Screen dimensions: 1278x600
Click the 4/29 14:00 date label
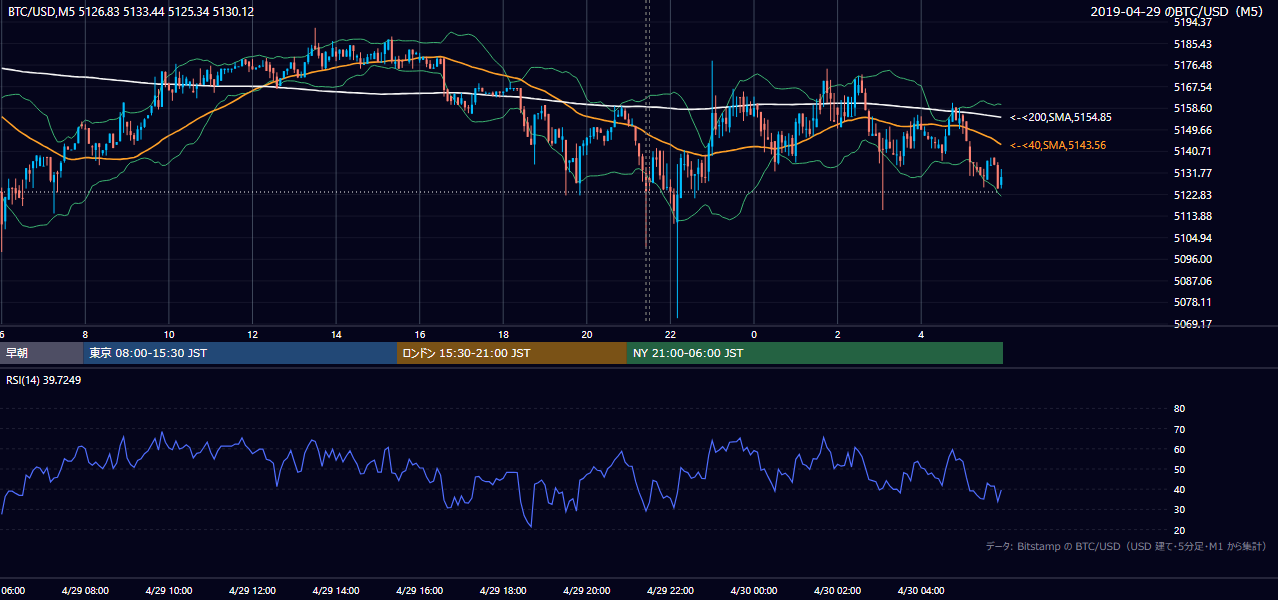(x=335, y=591)
